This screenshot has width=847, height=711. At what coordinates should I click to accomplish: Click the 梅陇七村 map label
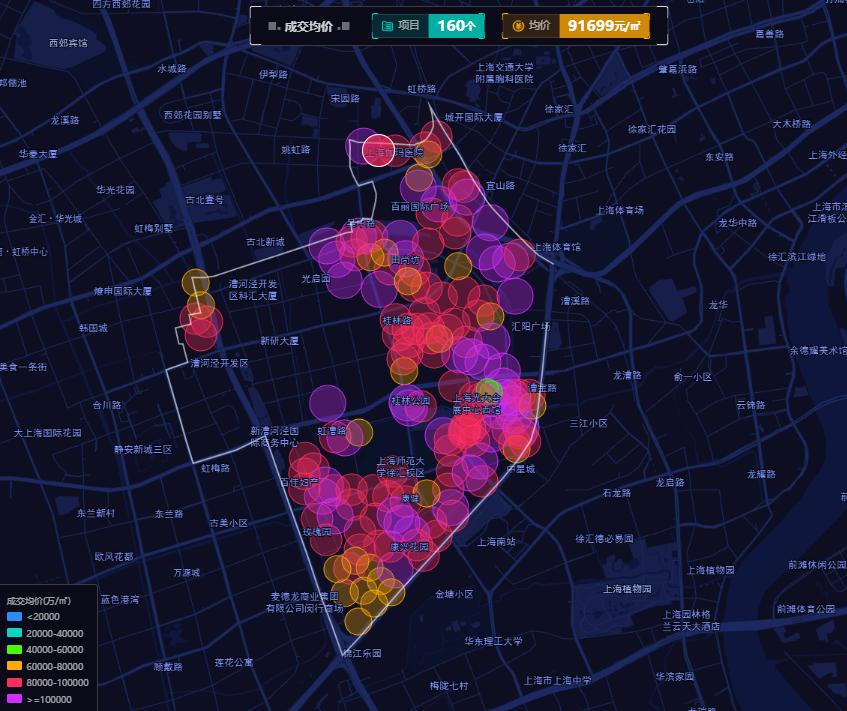[x=449, y=686]
